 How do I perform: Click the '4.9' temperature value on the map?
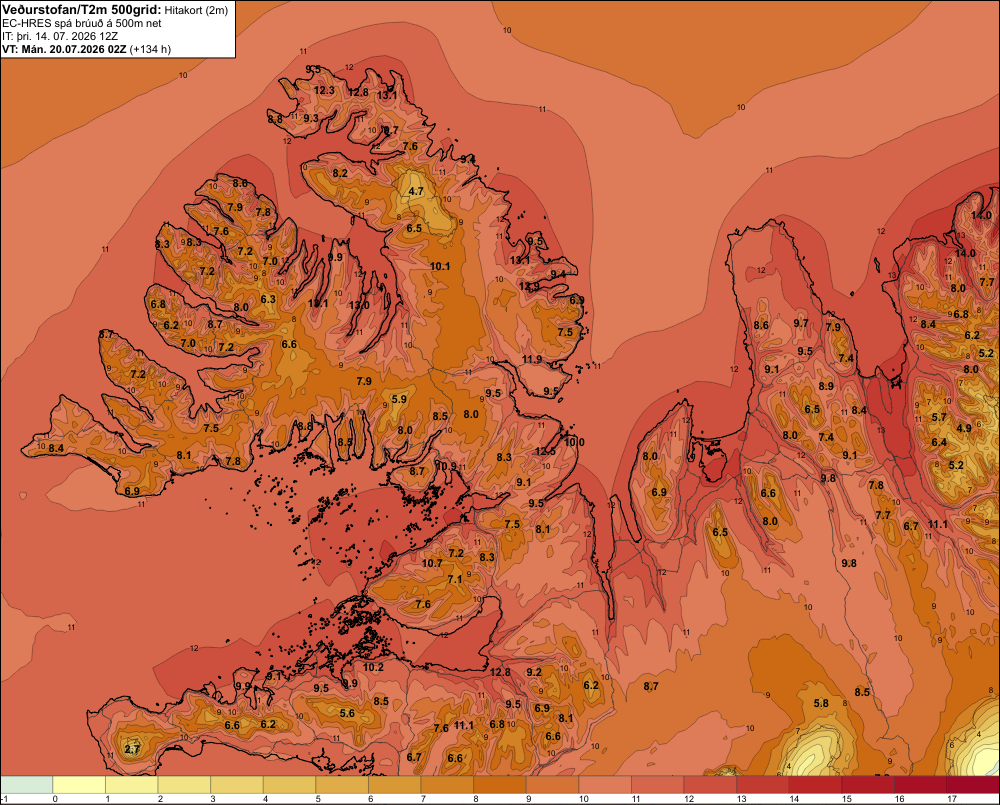(x=964, y=428)
